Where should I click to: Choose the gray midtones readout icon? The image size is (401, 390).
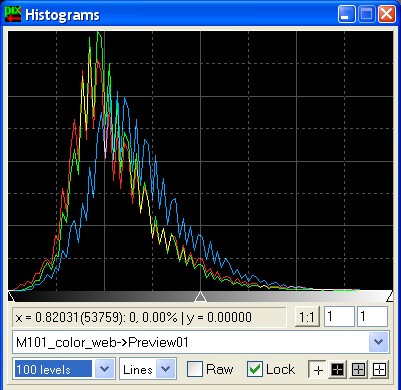[x=358, y=369]
